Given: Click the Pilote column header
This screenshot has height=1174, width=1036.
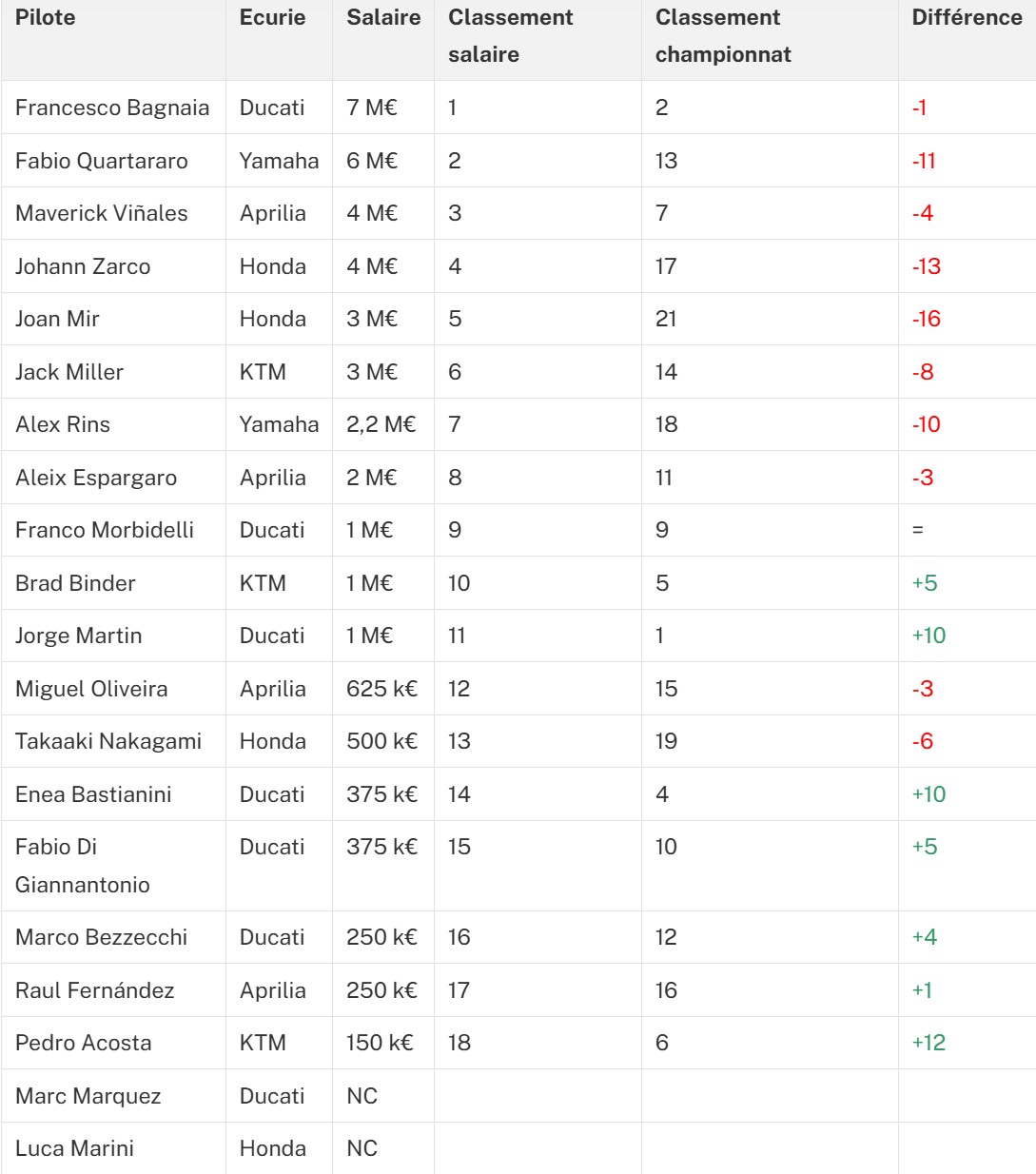Looking at the screenshot, I should tap(46, 18).
